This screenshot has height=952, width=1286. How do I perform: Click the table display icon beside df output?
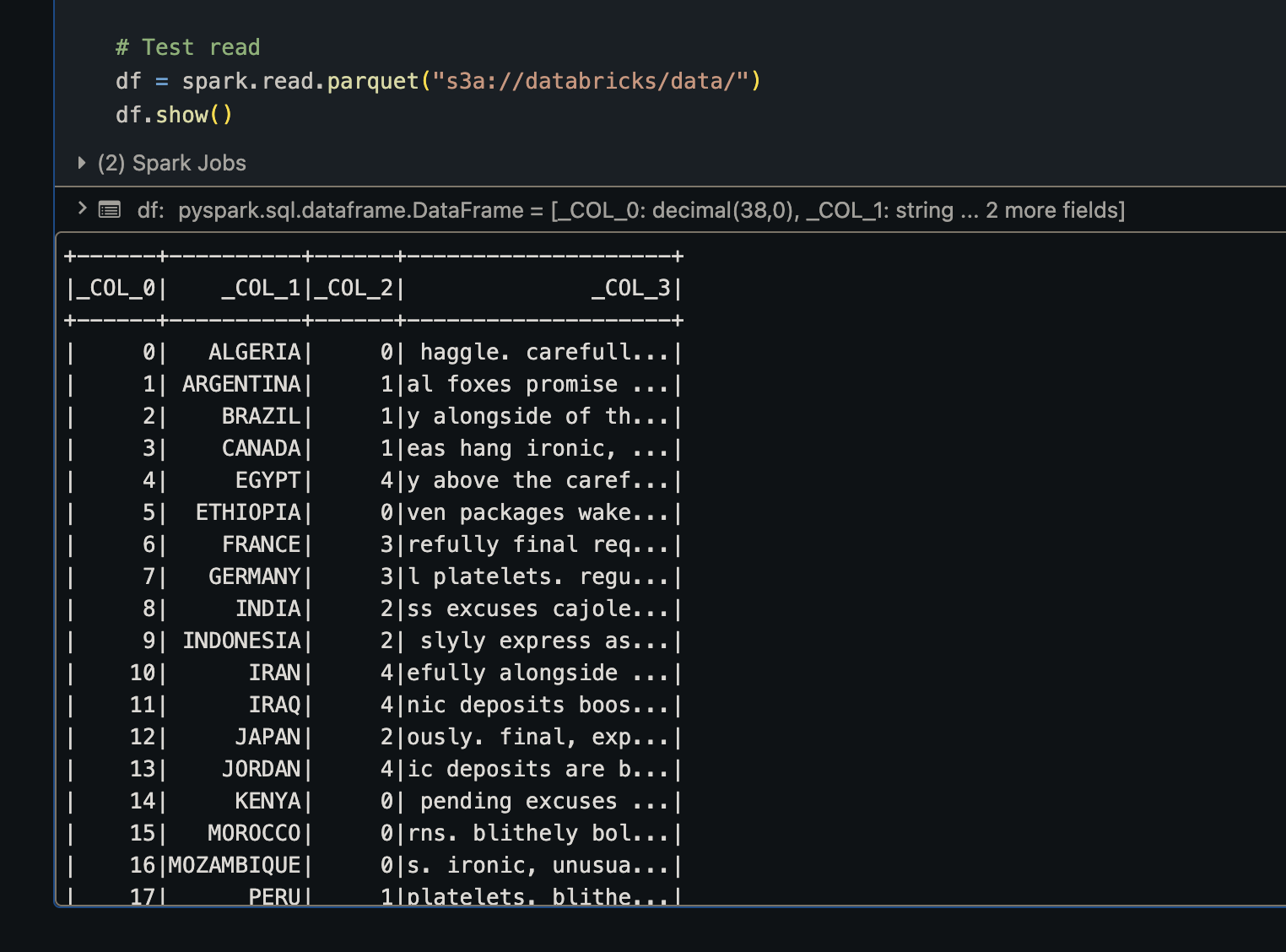111,209
